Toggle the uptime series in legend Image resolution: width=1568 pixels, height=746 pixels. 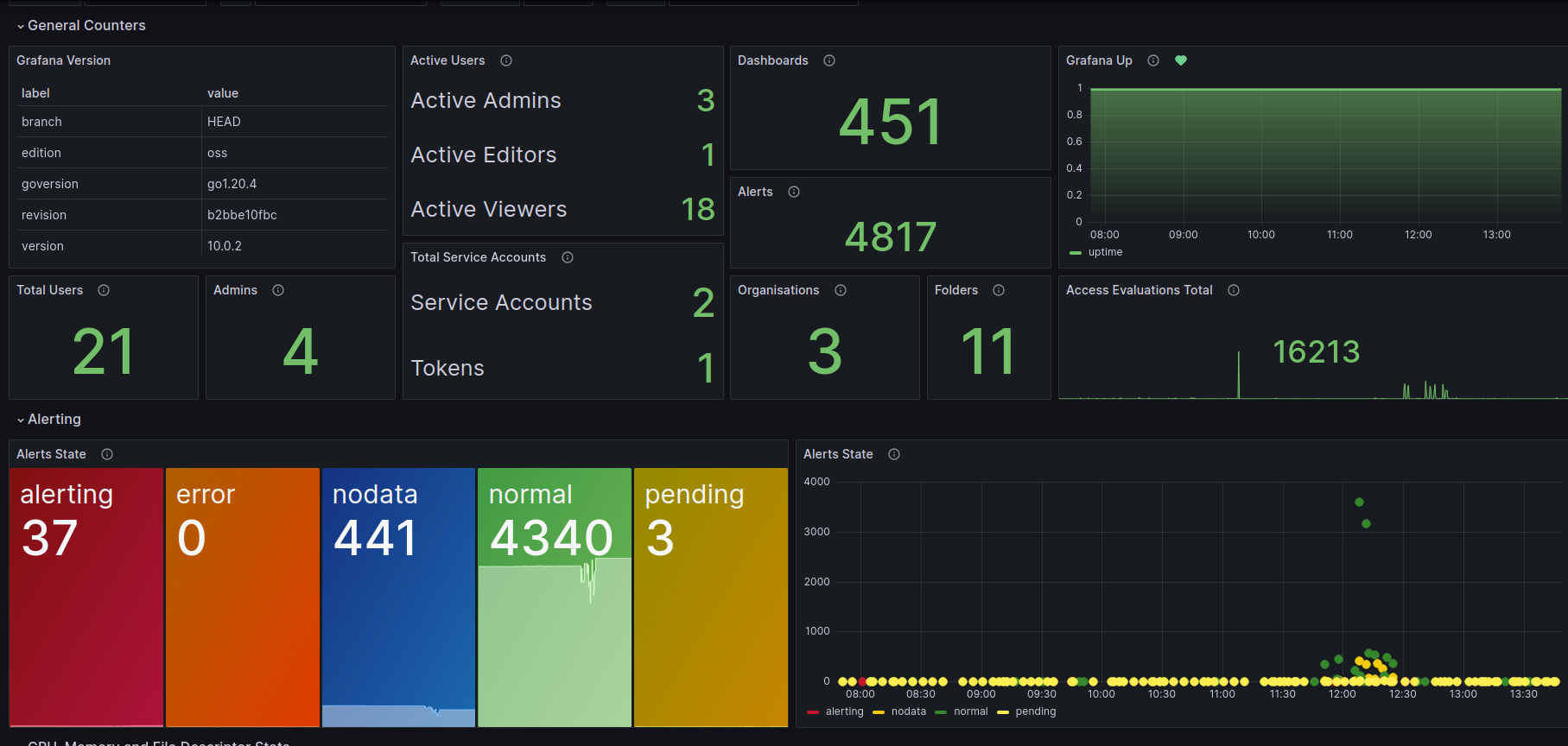click(1096, 252)
